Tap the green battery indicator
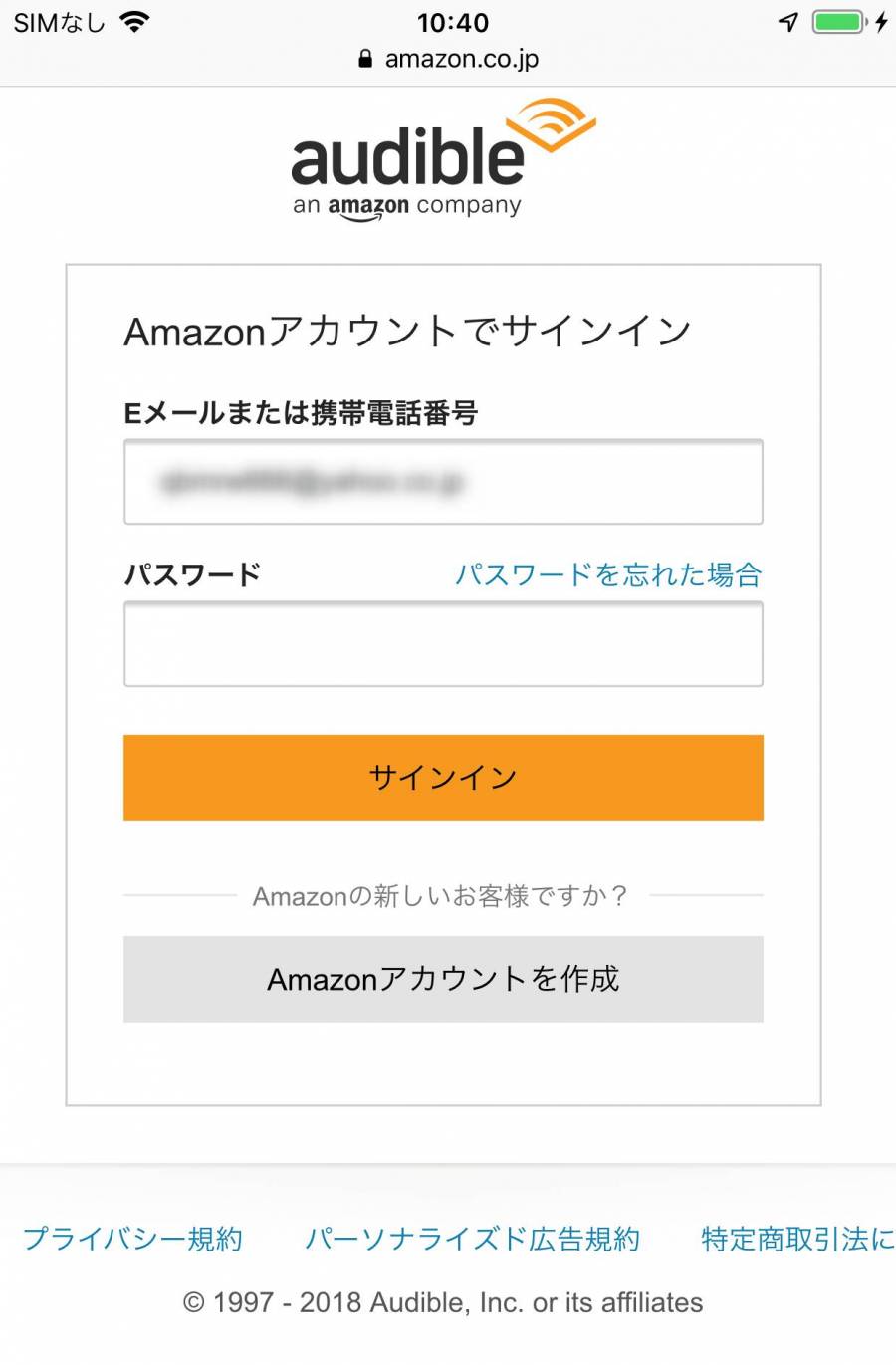 point(839,21)
